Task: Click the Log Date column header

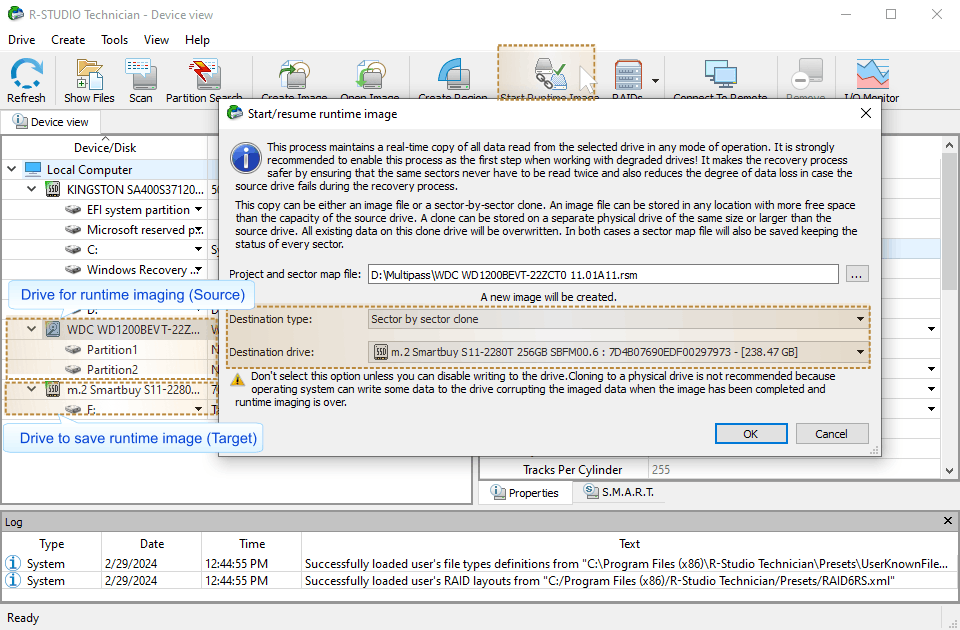Action: pyautogui.click(x=152, y=544)
